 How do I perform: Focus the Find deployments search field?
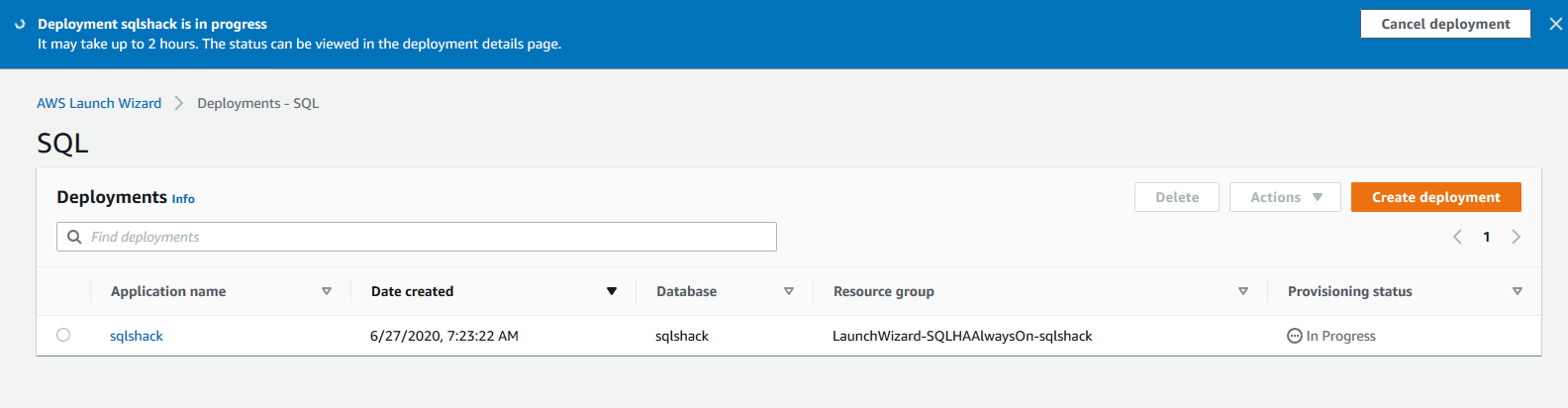[x=417, y=237]
